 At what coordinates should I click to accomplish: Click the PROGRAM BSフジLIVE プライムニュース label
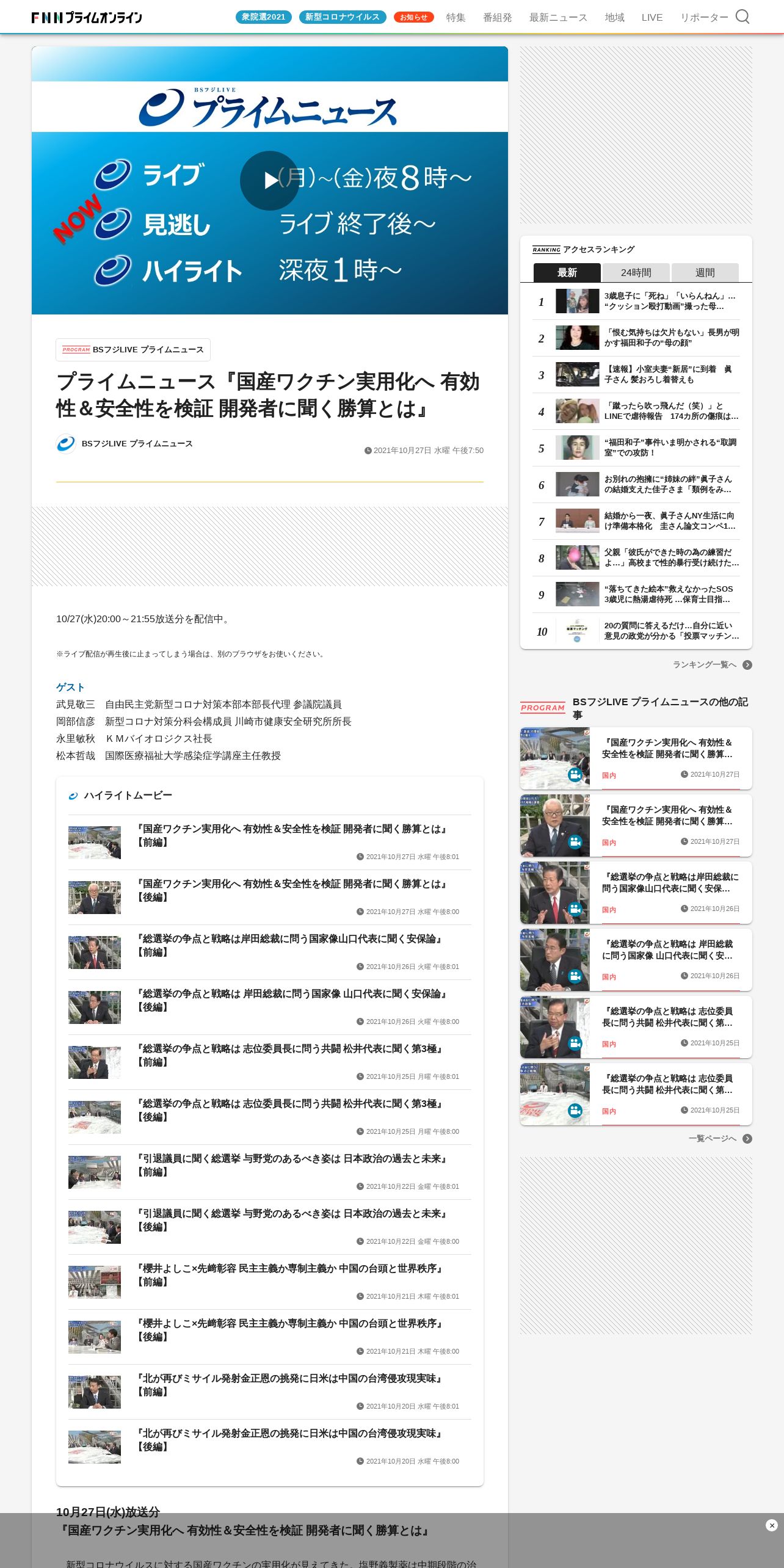coord(133,350)
